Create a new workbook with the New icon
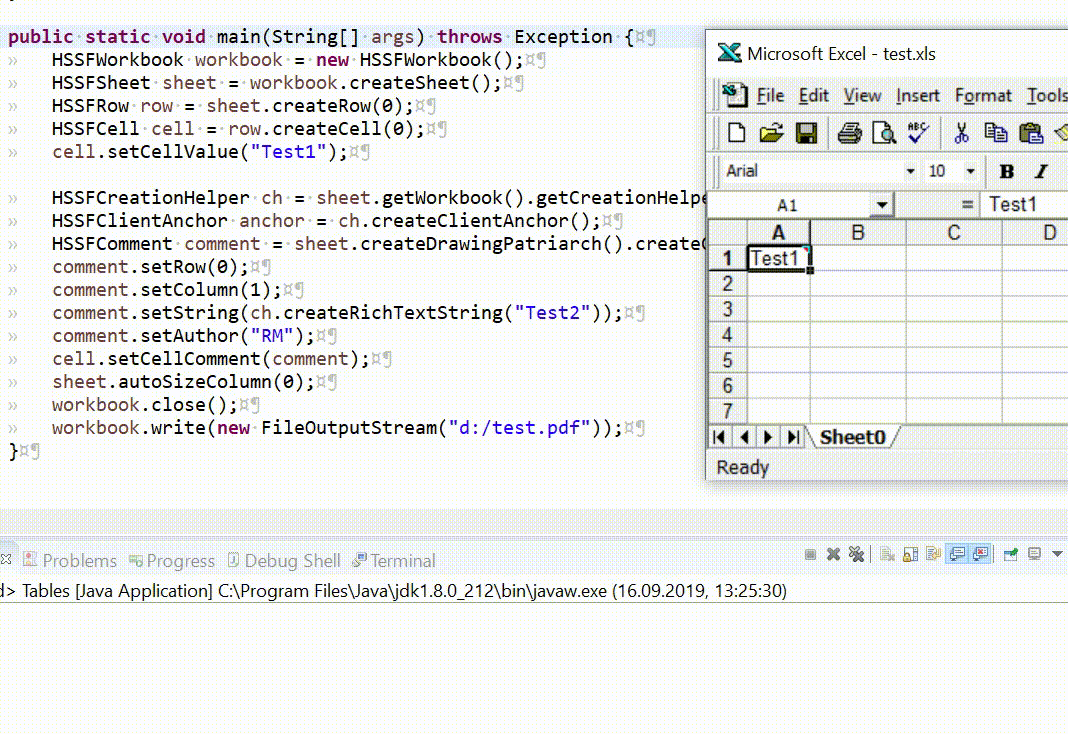 click(x=737, y=132)
